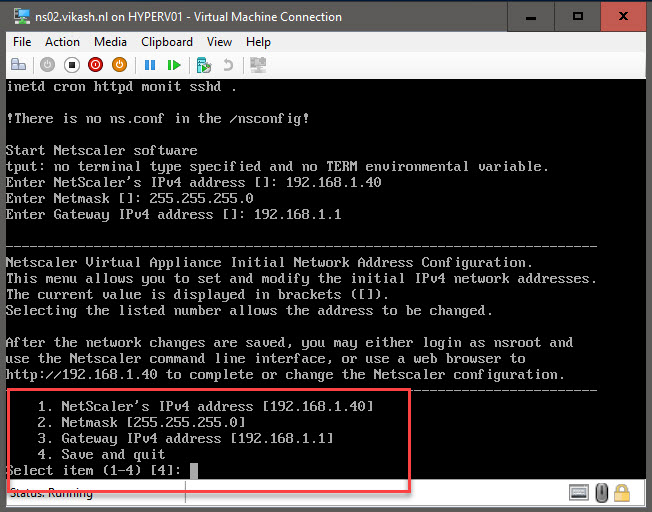Click the 'Start Netscaler software' line
This screenshot has height=512, width=652.
pyautogui.click(x=102, y=150)
